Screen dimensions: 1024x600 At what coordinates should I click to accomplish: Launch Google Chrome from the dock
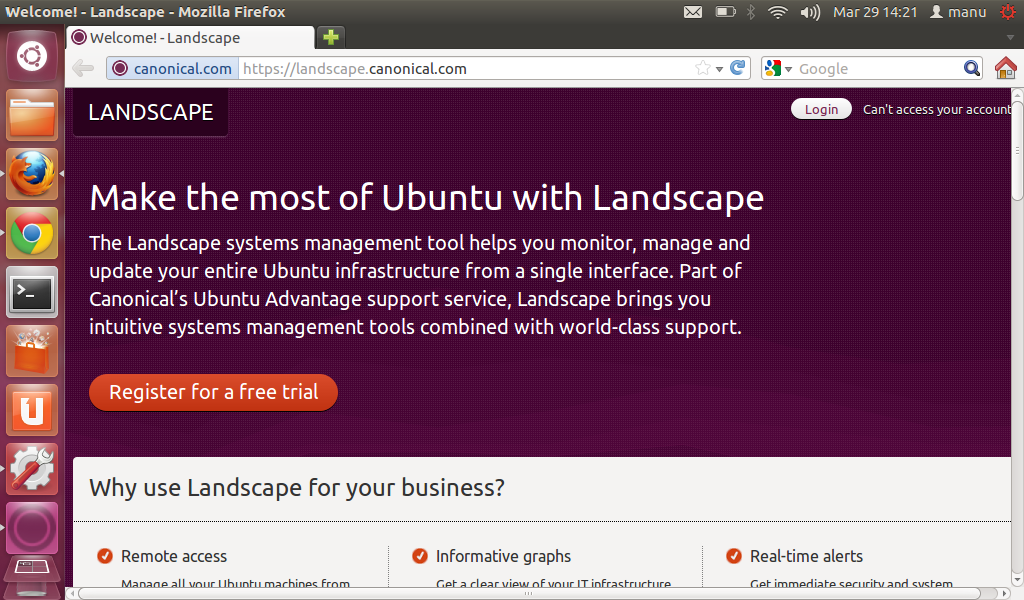pos(32,233)
